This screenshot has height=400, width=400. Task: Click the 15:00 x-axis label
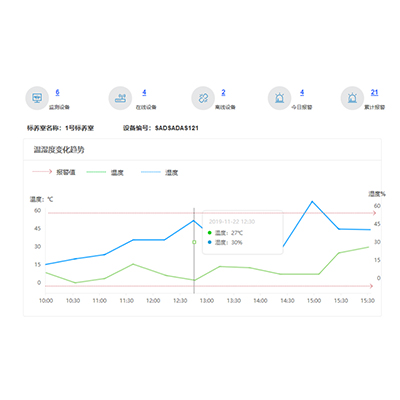pos(314,301)
